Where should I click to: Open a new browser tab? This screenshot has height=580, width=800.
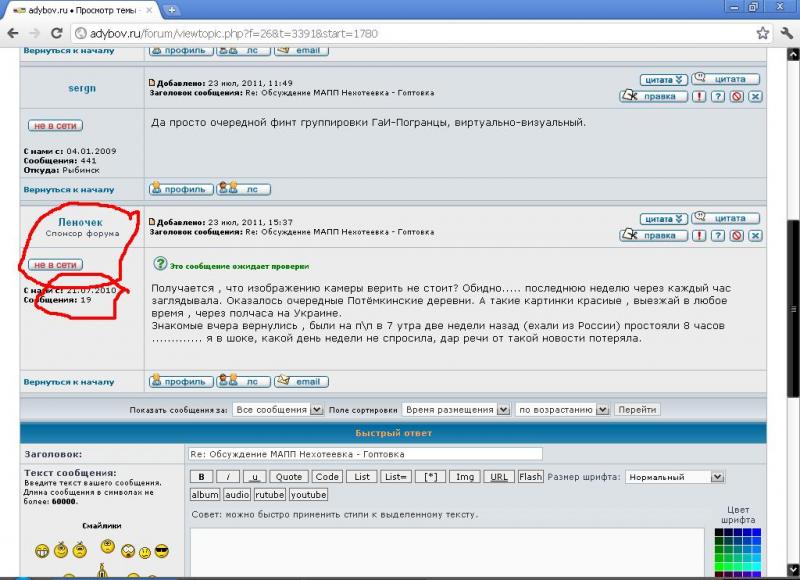tap(172, 9)
